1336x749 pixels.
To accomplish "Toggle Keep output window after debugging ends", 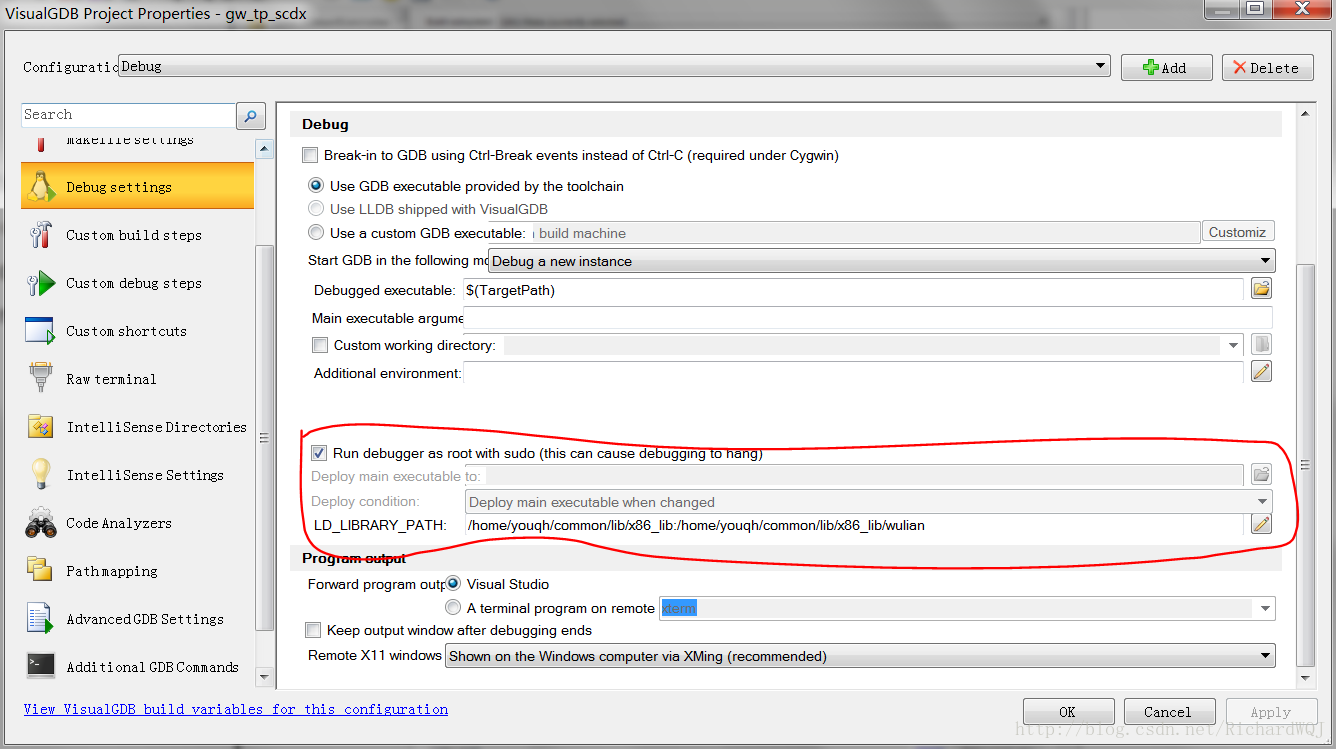I will pyautogui.click(x=313, y=630).
